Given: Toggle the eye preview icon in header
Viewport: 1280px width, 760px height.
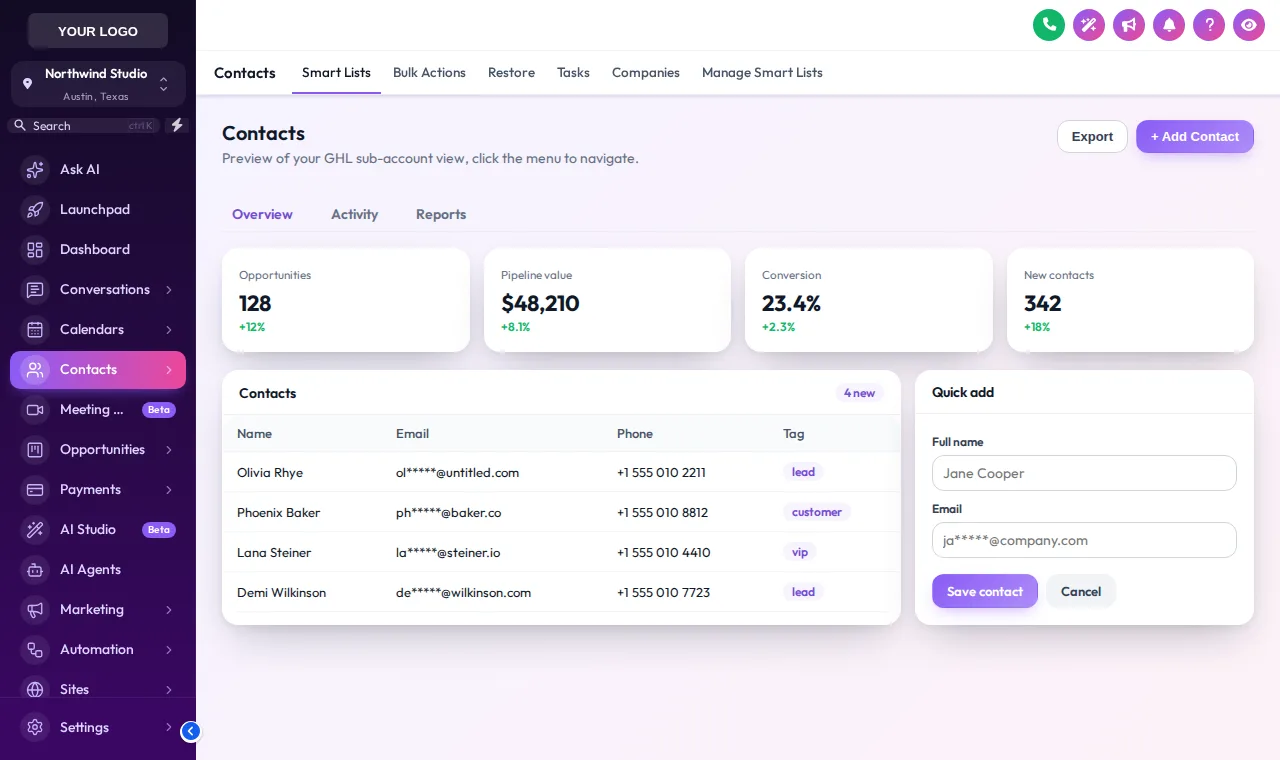Looking at the screenshot, I should [1249, 25].
